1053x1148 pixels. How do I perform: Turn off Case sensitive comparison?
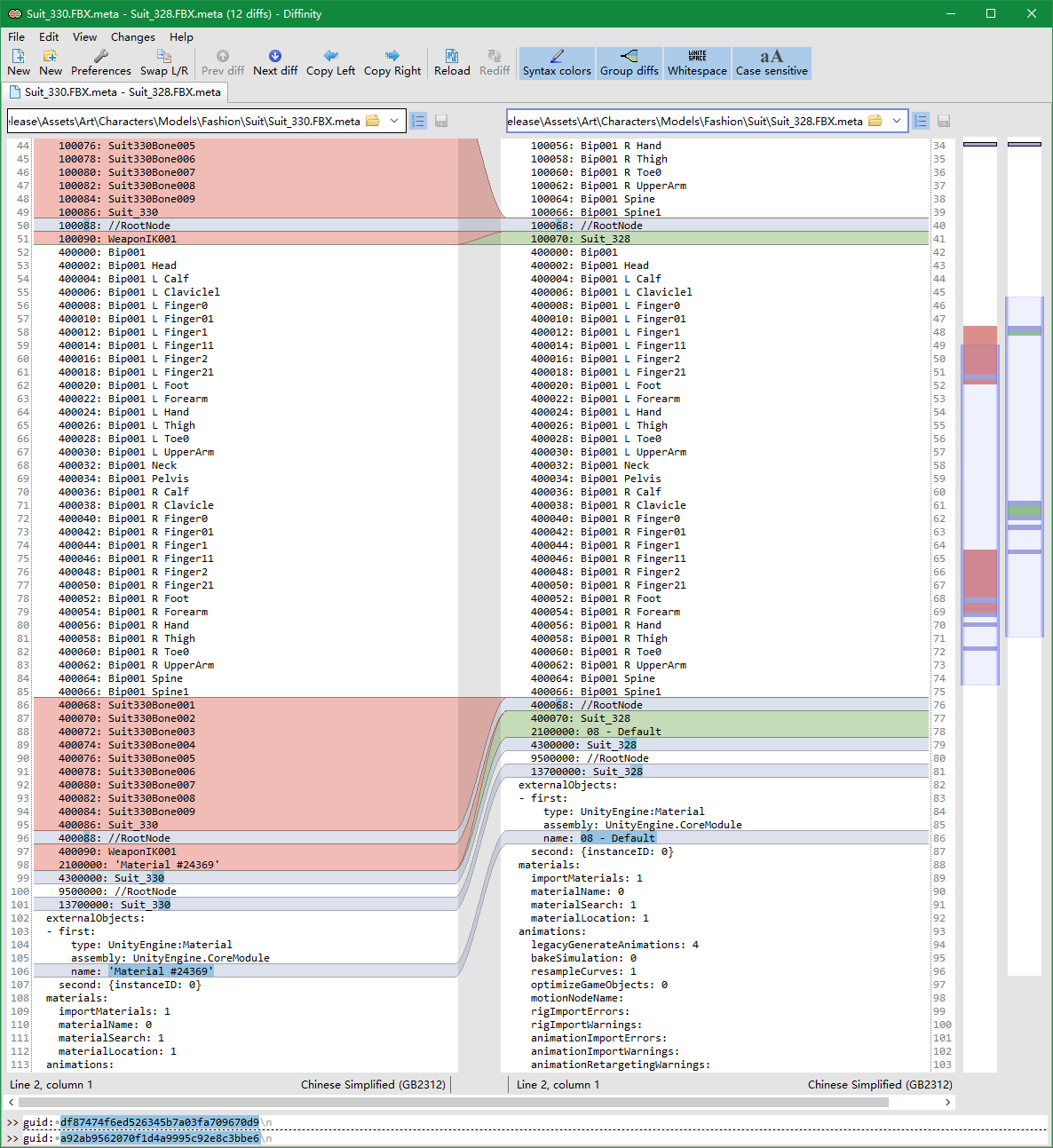point(772,62)
